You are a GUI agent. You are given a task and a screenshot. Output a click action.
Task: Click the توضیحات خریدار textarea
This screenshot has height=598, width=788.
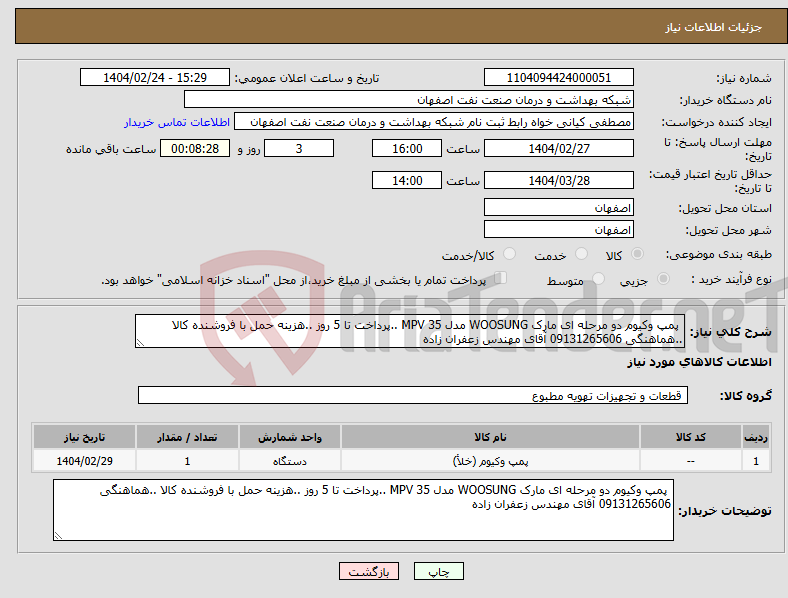tap(363, 510)
